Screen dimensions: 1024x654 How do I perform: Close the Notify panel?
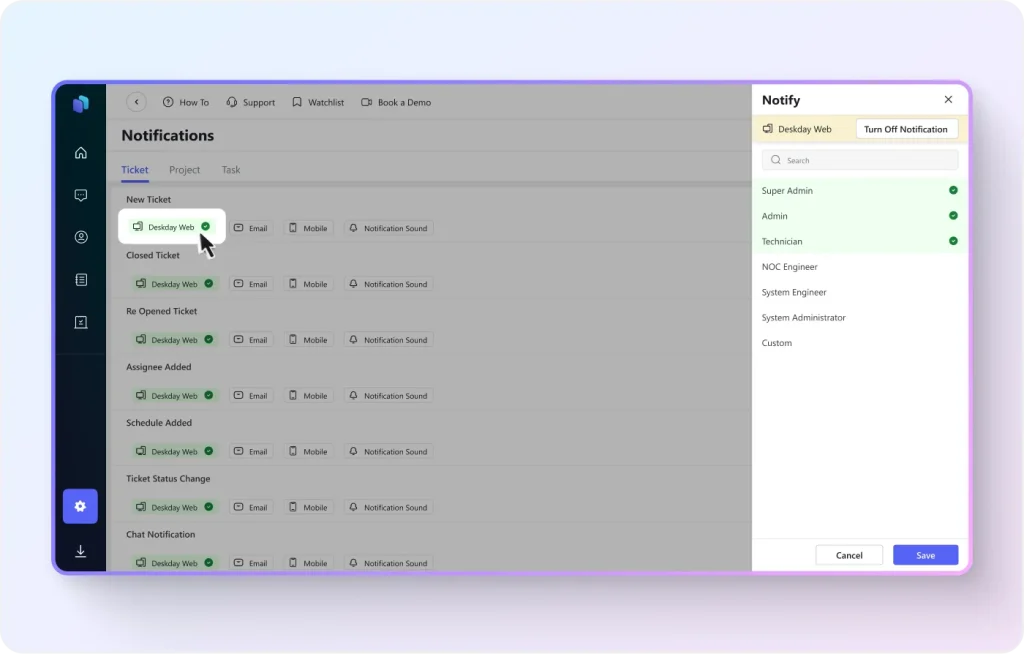(948, 100)
